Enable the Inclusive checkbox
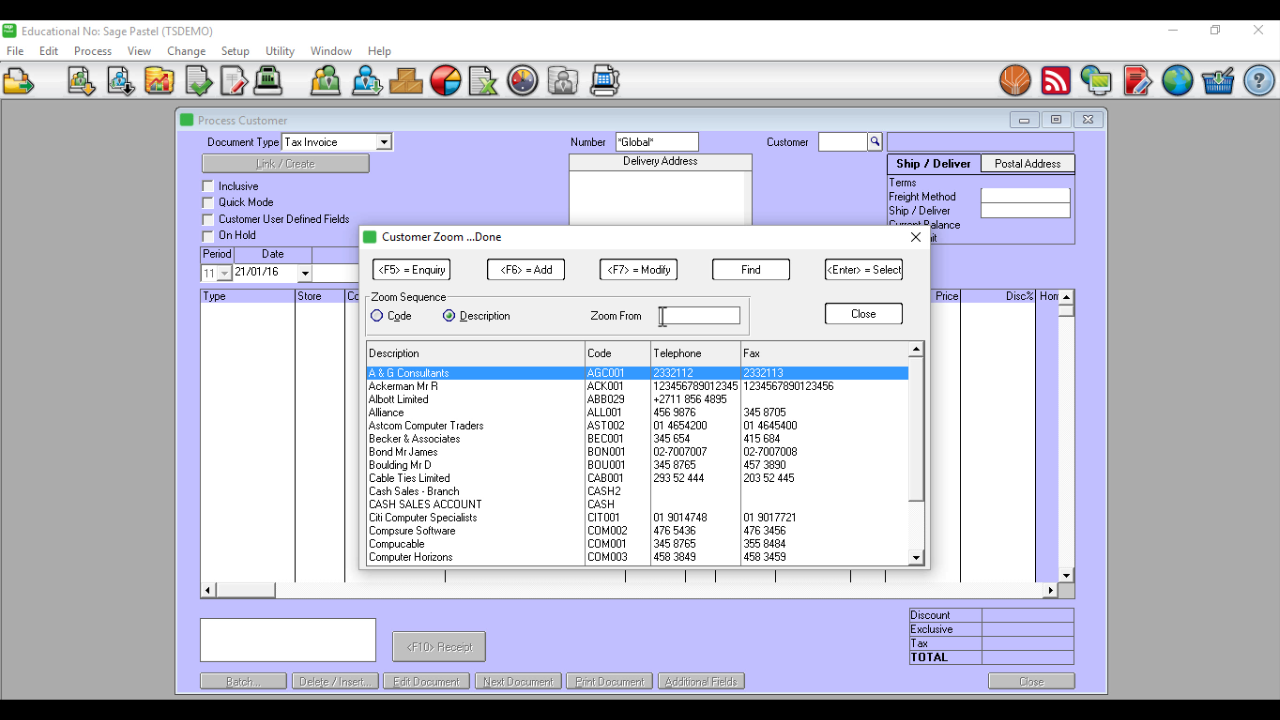Image resolution: width=1280 pixels, height=720 pixels. tap(208, 186)
